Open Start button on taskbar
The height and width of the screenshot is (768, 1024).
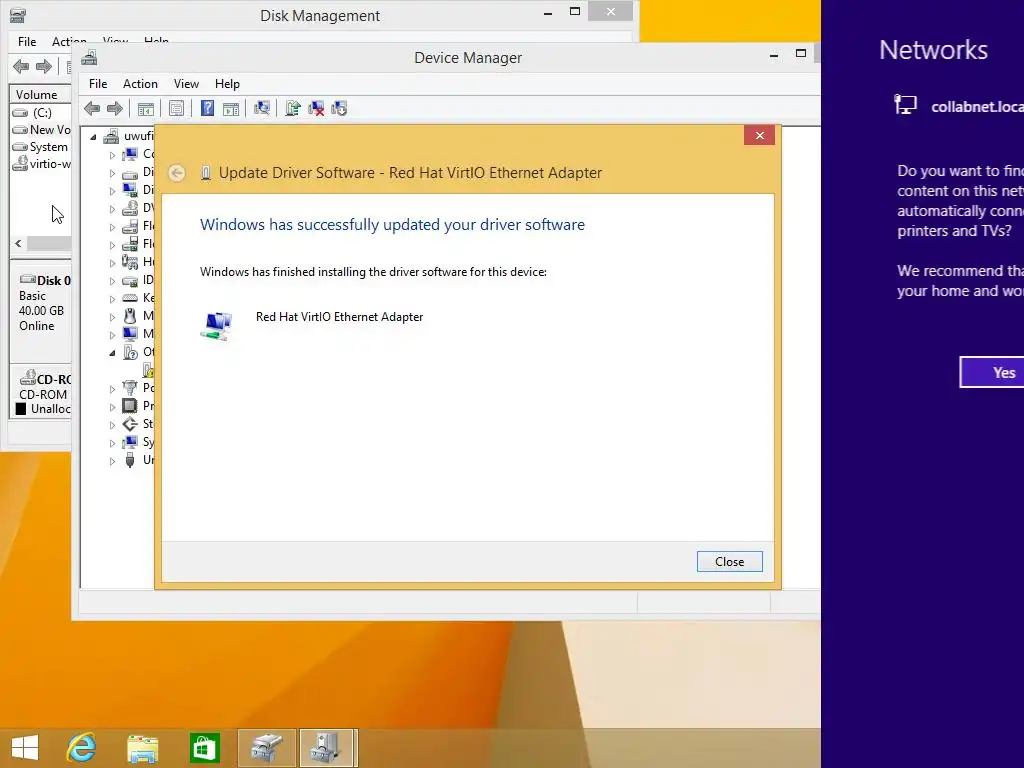click(25, 748)
